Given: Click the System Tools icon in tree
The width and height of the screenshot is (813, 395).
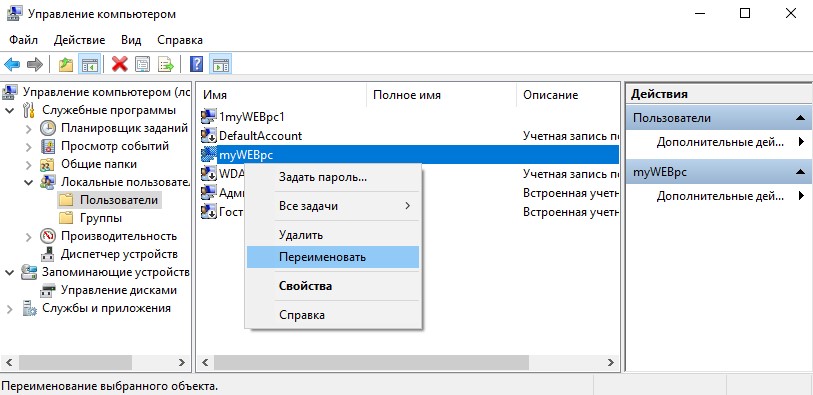Looking at the screenshot, I should click(29, 110).
